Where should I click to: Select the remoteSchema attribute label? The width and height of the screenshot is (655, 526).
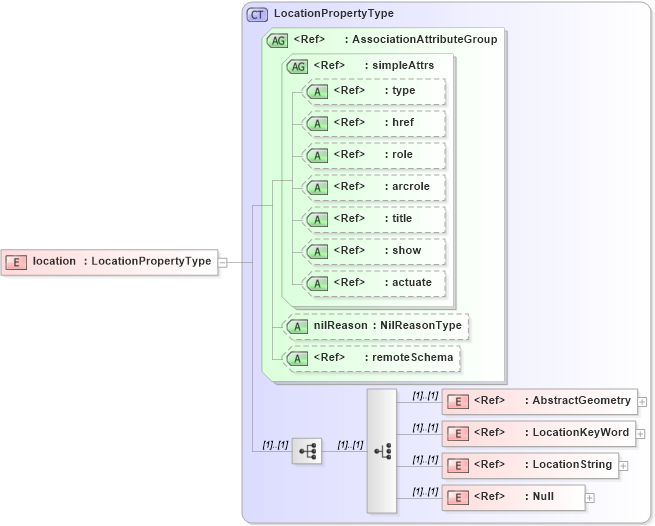[x=383, y=358]
